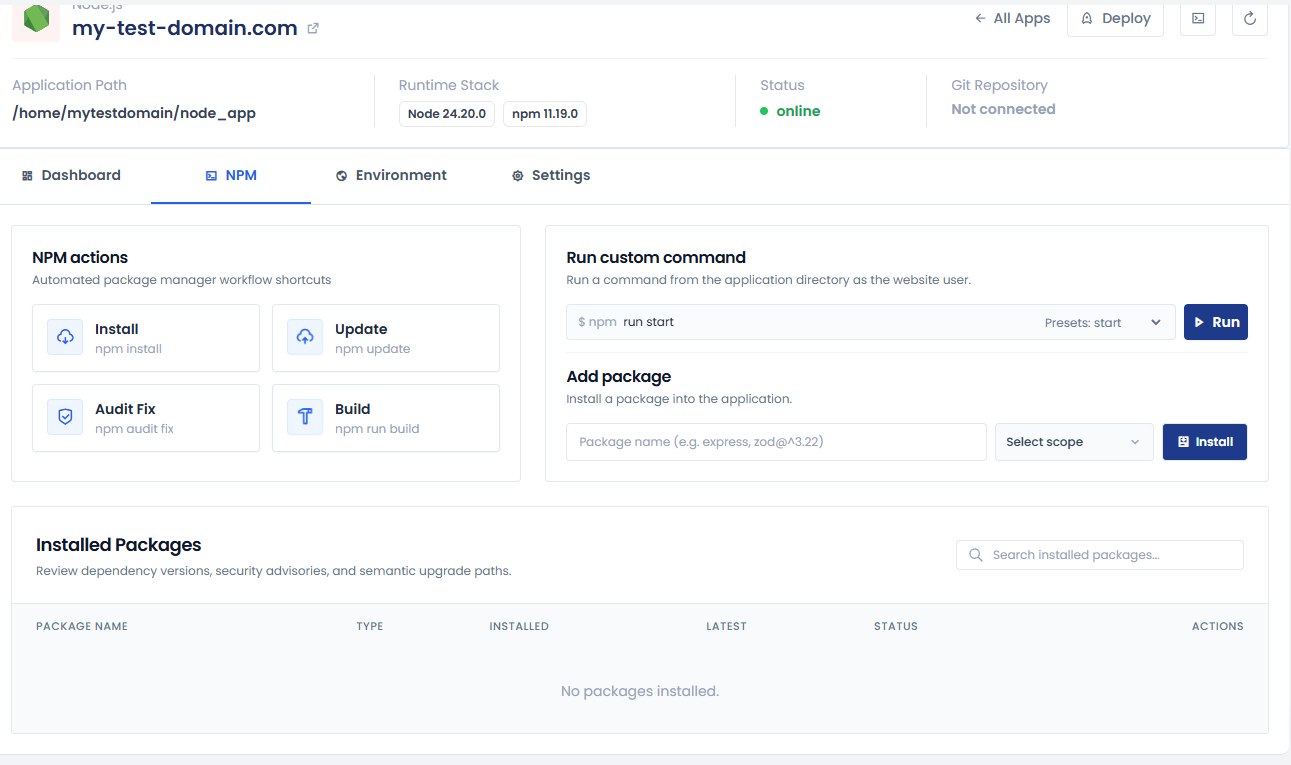The width and height of the screenshot is (1291, 765).
Task: Click the blue Install package button
Action: coord(1205,442)
